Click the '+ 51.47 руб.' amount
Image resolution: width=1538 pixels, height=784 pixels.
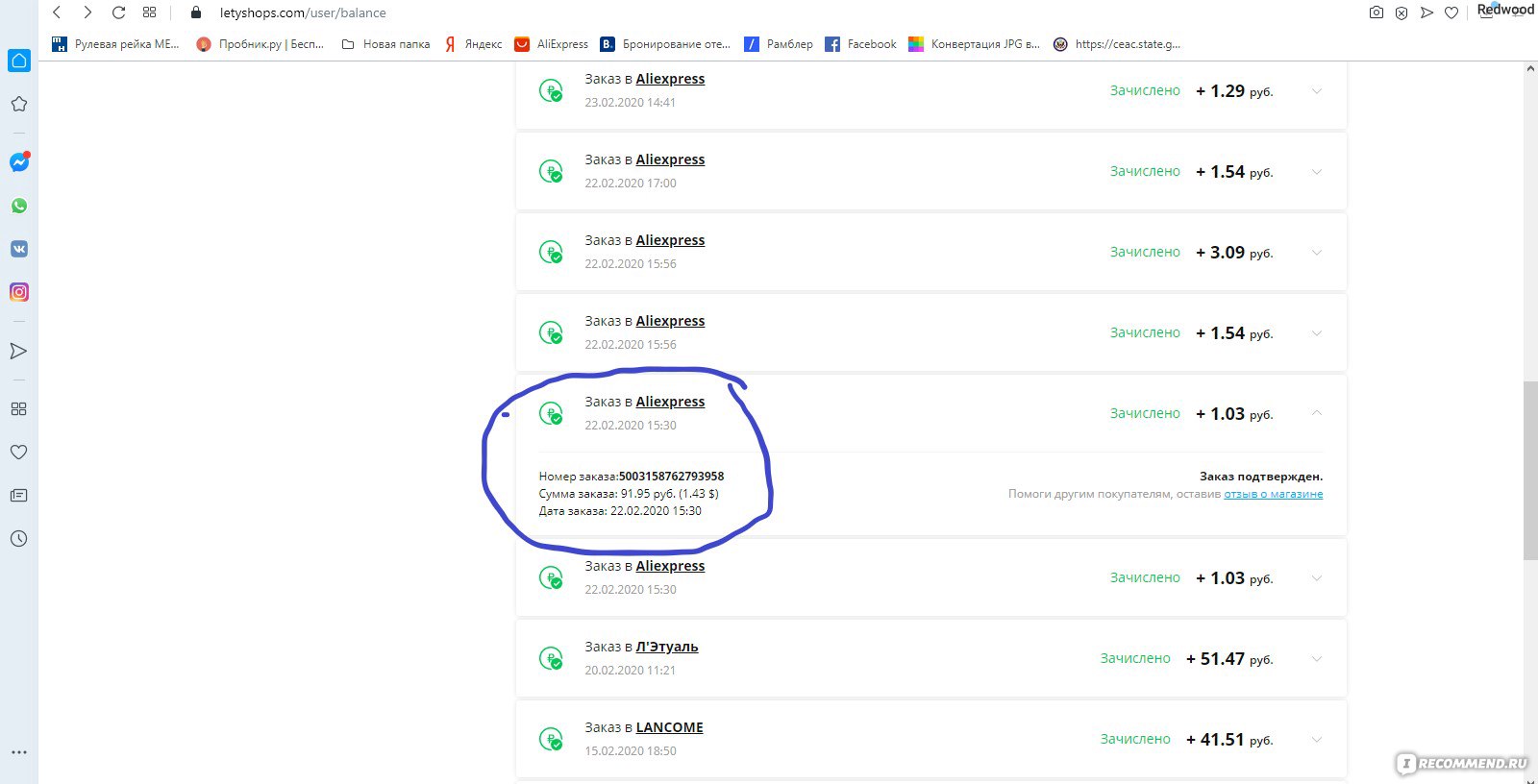1229,659
